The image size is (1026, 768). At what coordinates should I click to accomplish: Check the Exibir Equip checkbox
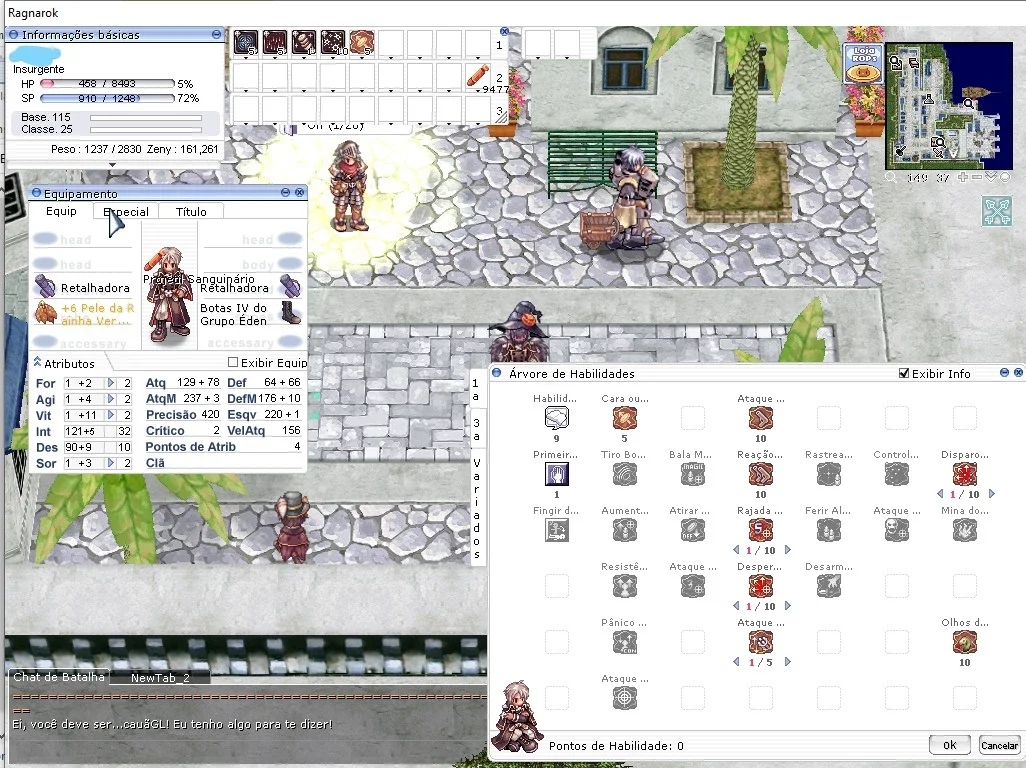point(232,362)
